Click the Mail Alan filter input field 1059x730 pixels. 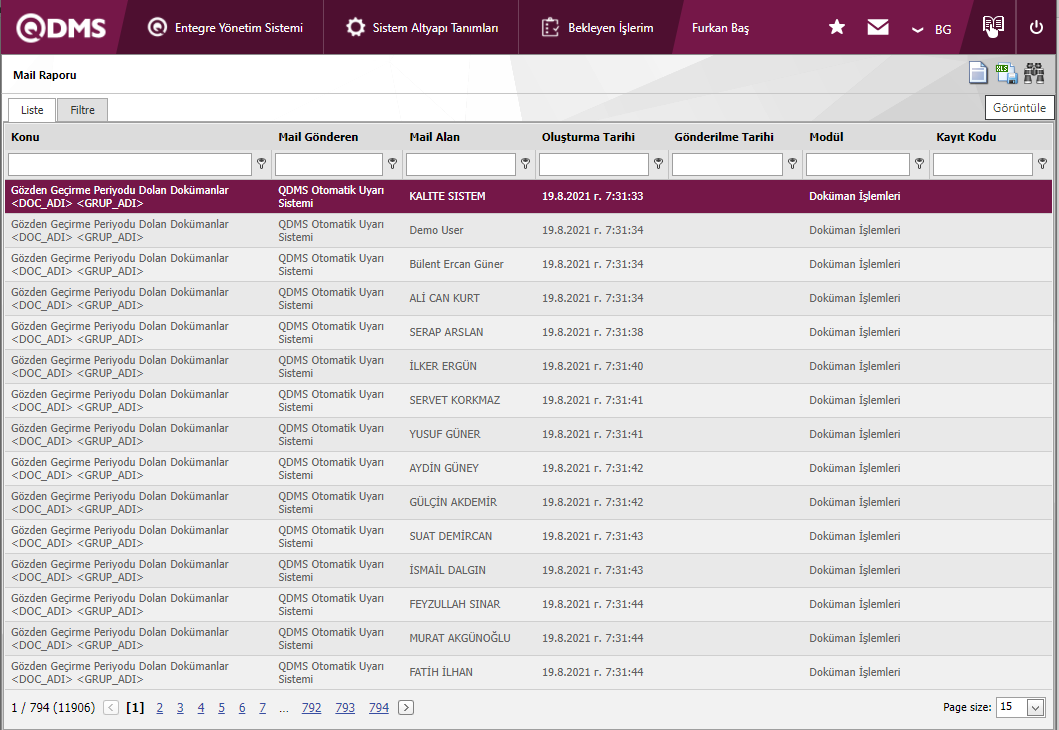(461, 164)
